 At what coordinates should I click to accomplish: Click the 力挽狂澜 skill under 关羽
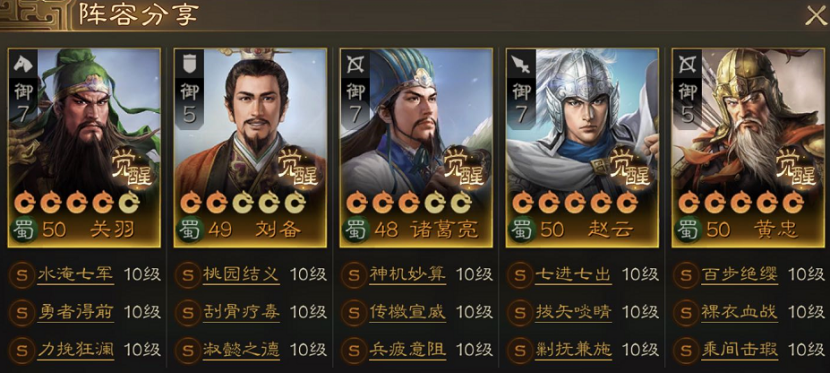pyautogui.click(x=76, y=349)
